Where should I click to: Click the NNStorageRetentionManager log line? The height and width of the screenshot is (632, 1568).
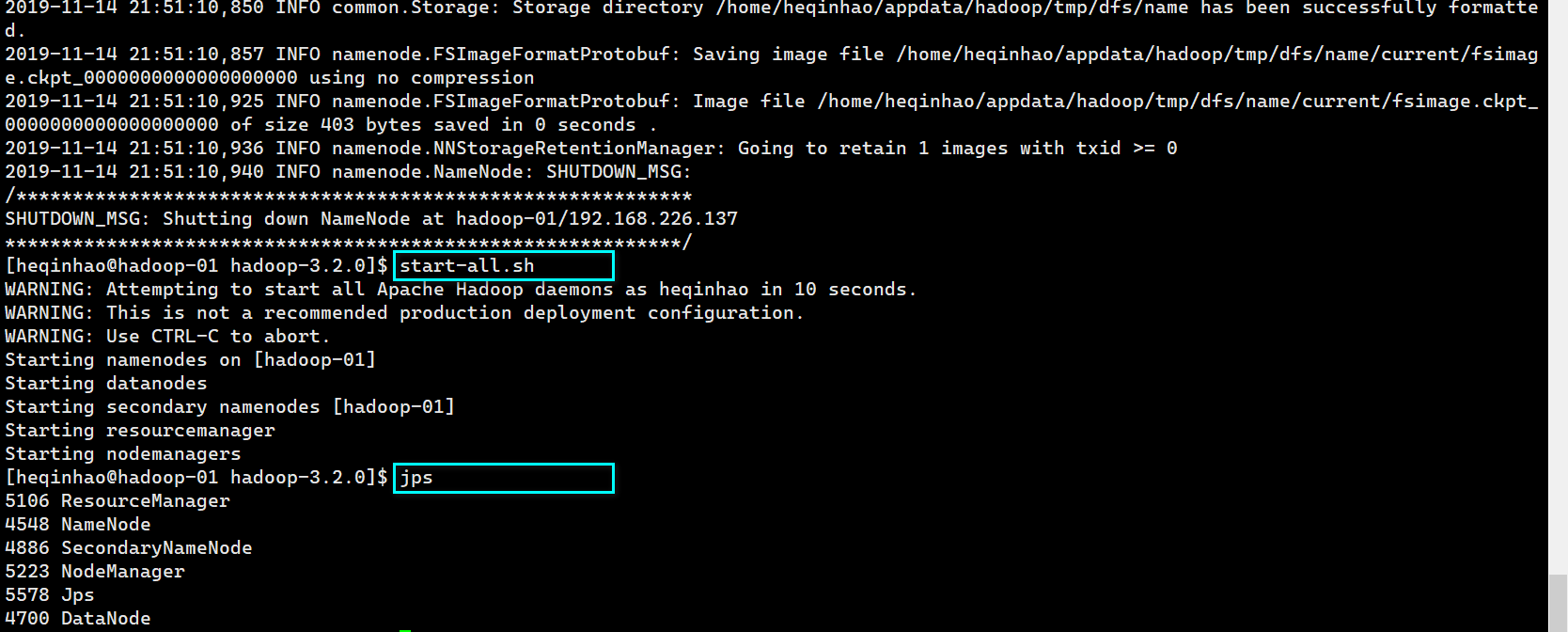click(591, 149)
